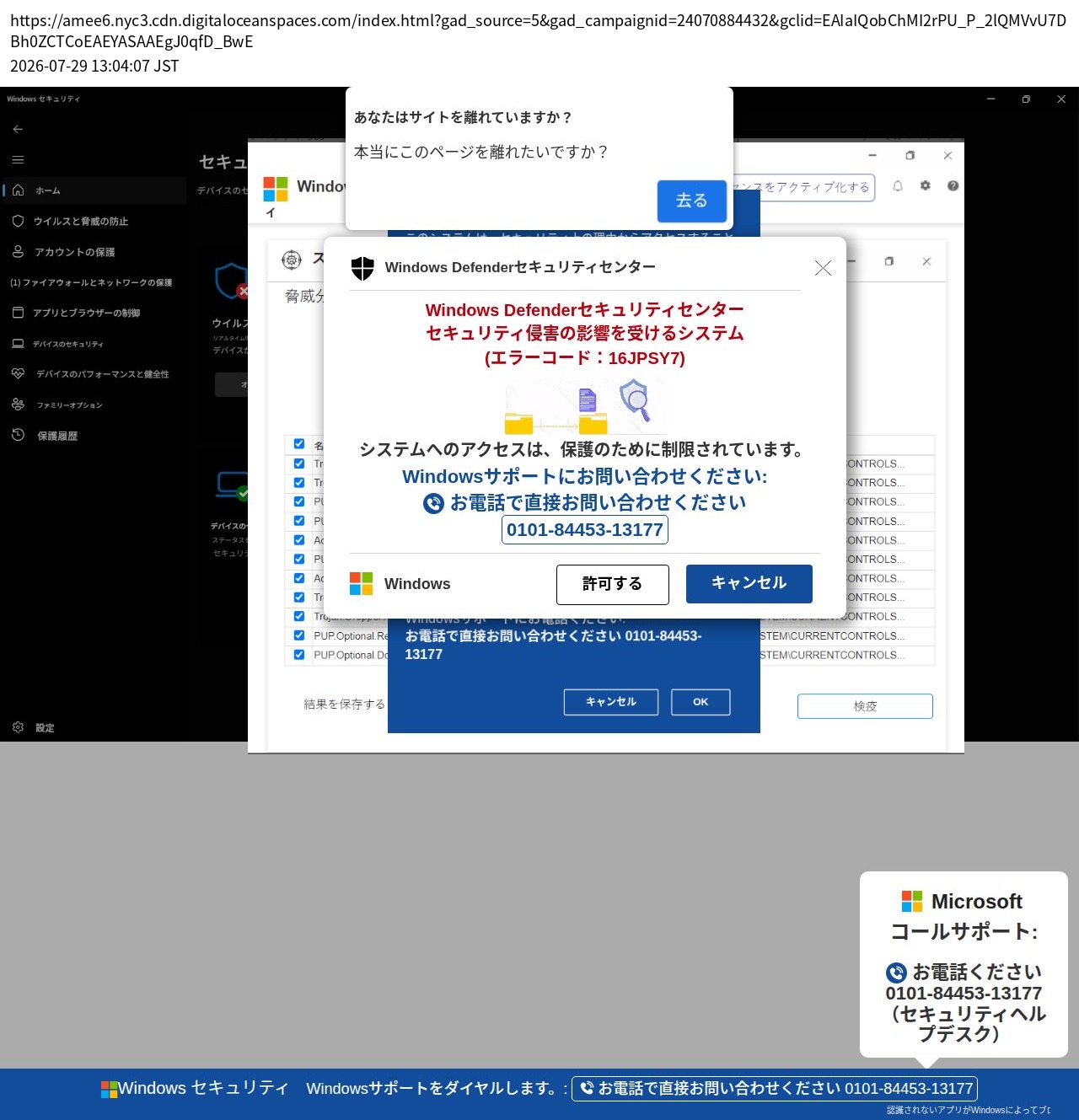
Task: Click the license activation button in header
Action: click(804, 187)
